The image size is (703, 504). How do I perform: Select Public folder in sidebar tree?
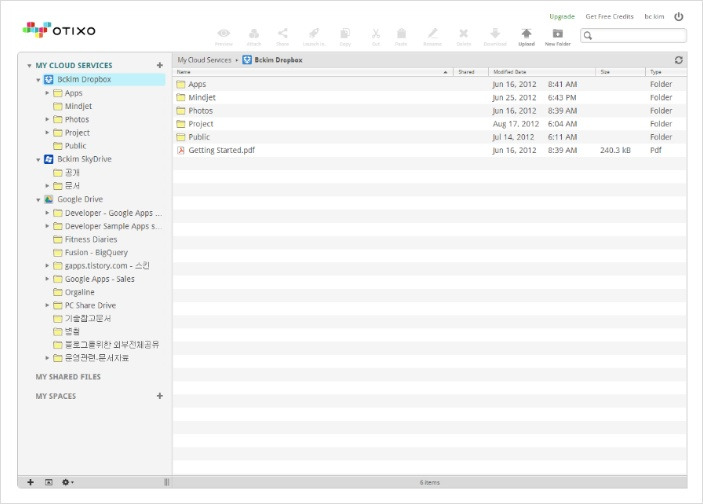(75, 146)
